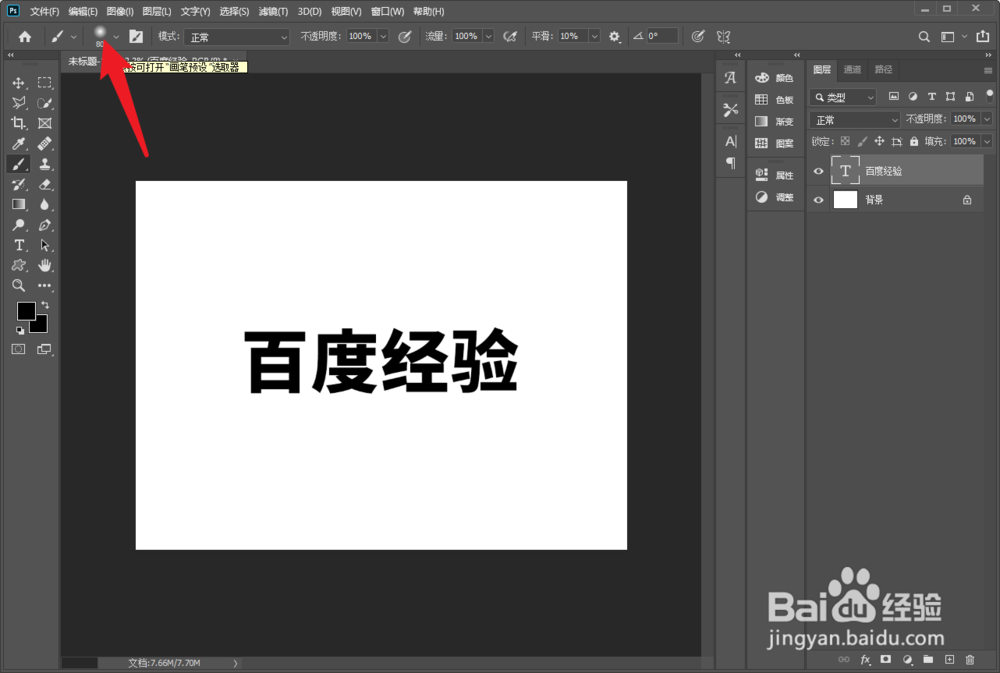Select the Dodge tool

tap(18, 225)
